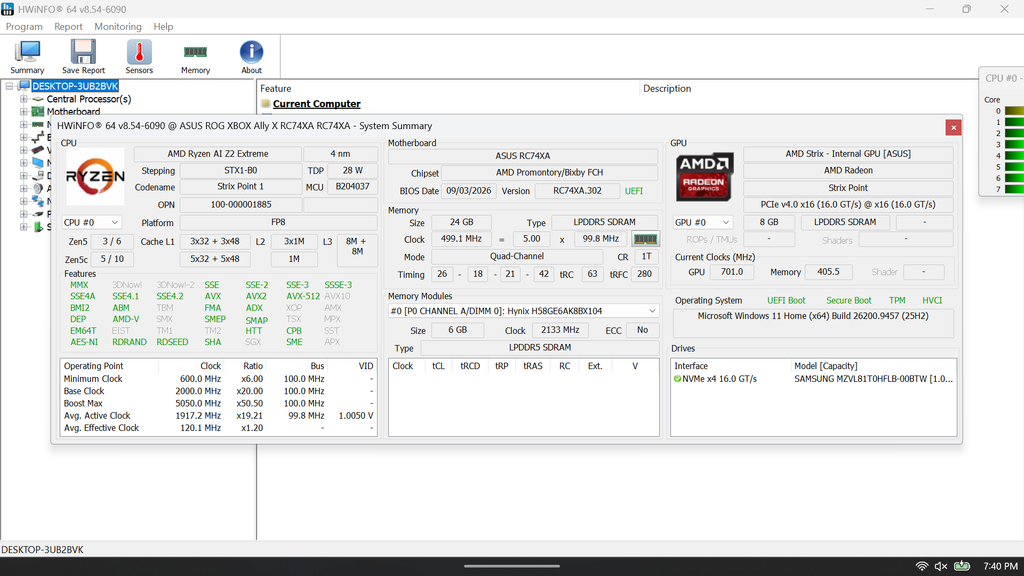The width and height of the screenshot is (1024, 576).
Task: Click the Save Report floppy icon
Action: point(84,52)
